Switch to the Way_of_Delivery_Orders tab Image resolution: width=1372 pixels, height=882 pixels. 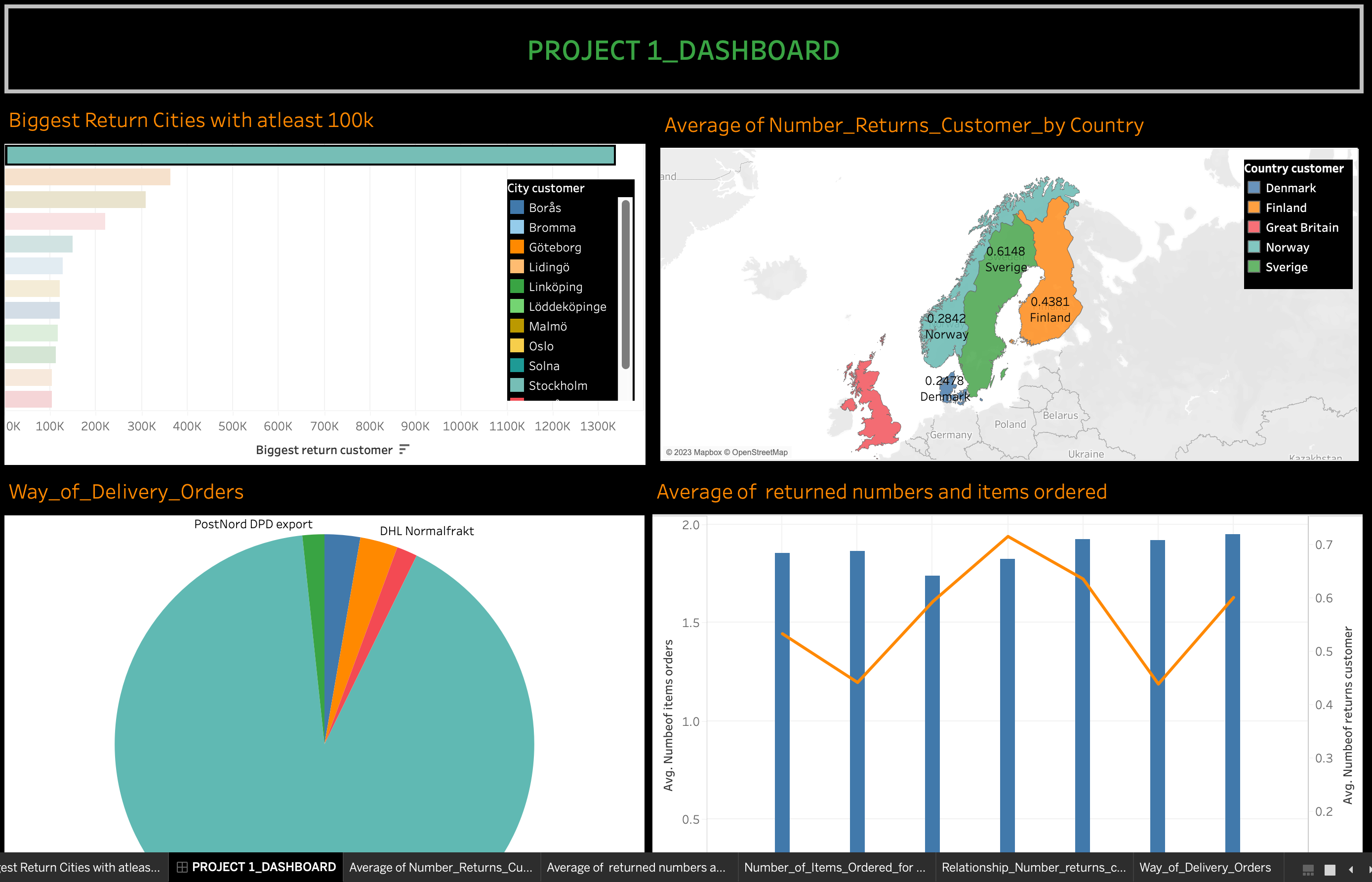[x=1205, y=867]
